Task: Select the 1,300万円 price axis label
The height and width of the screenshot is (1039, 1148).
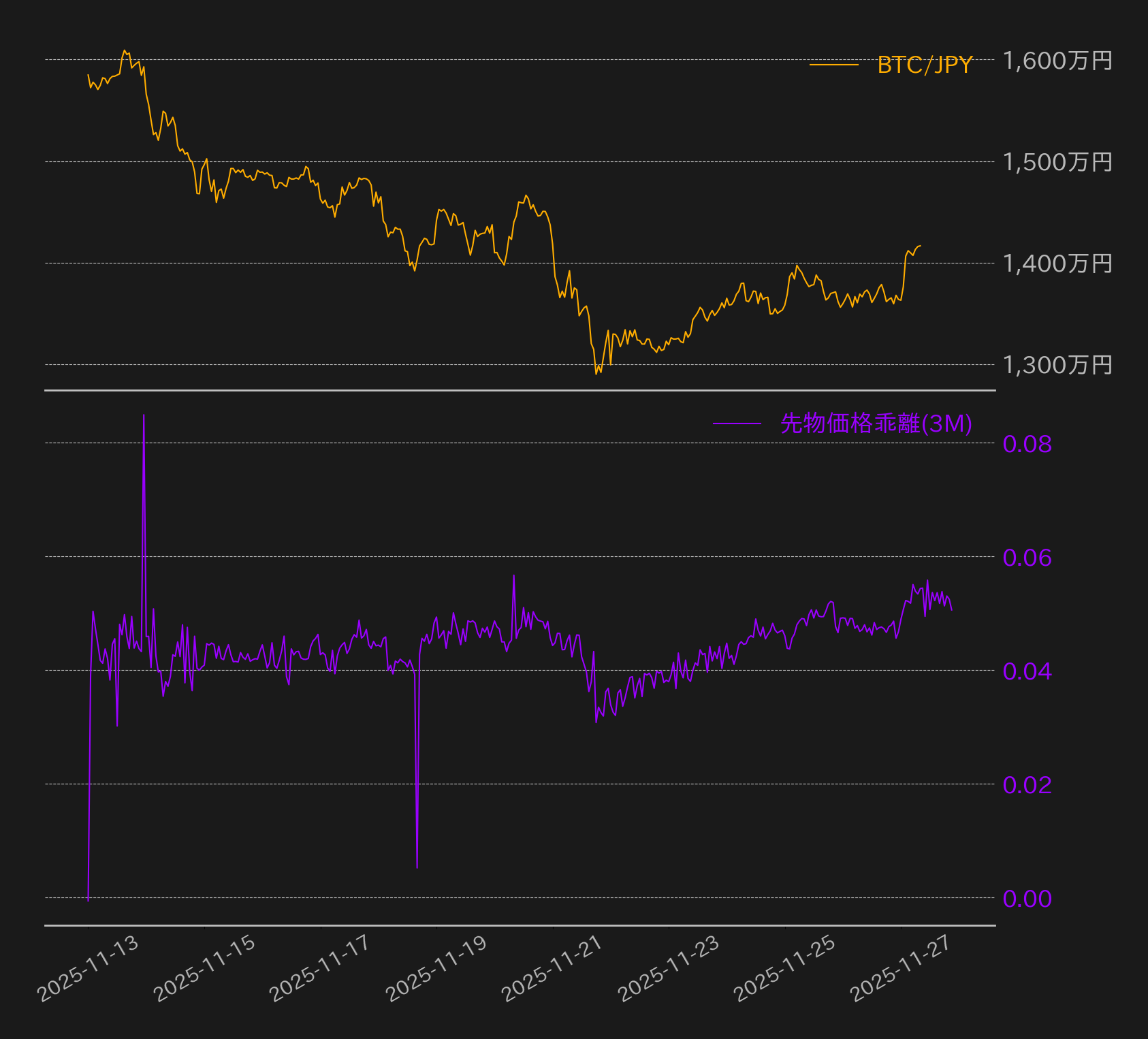Action: pos(1057,365)
